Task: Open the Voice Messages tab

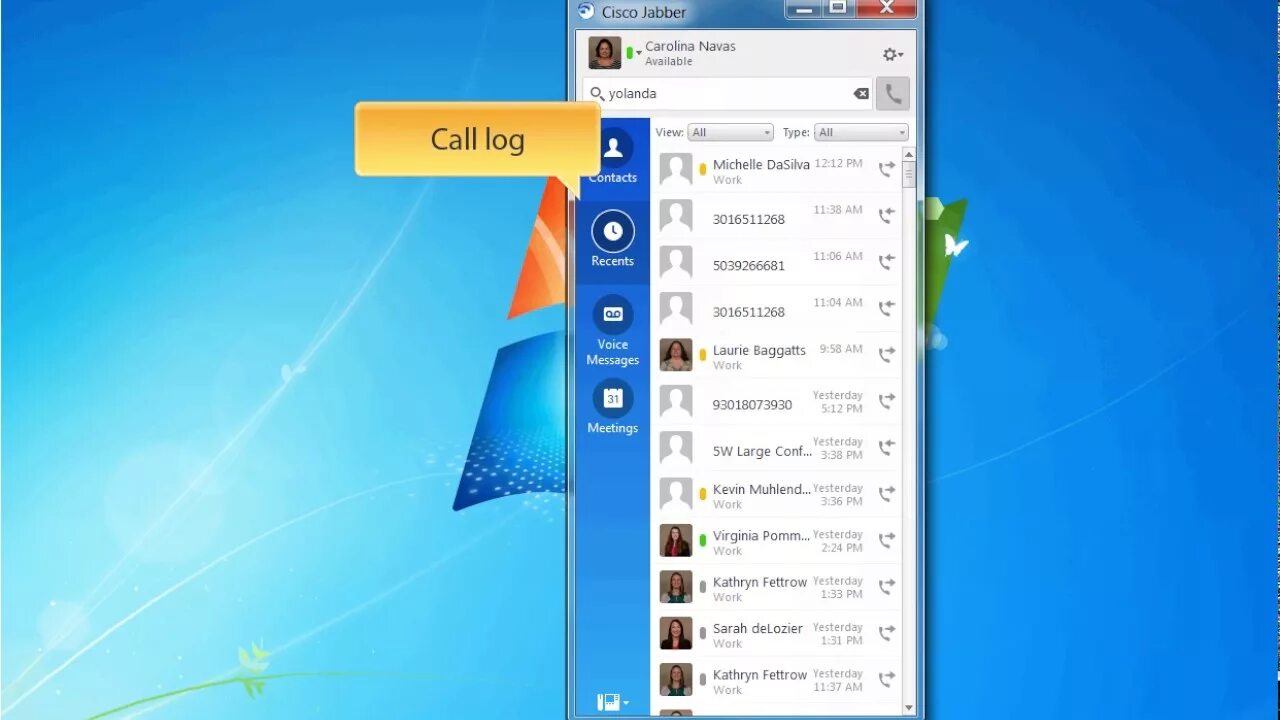Action: pos(613,331)
